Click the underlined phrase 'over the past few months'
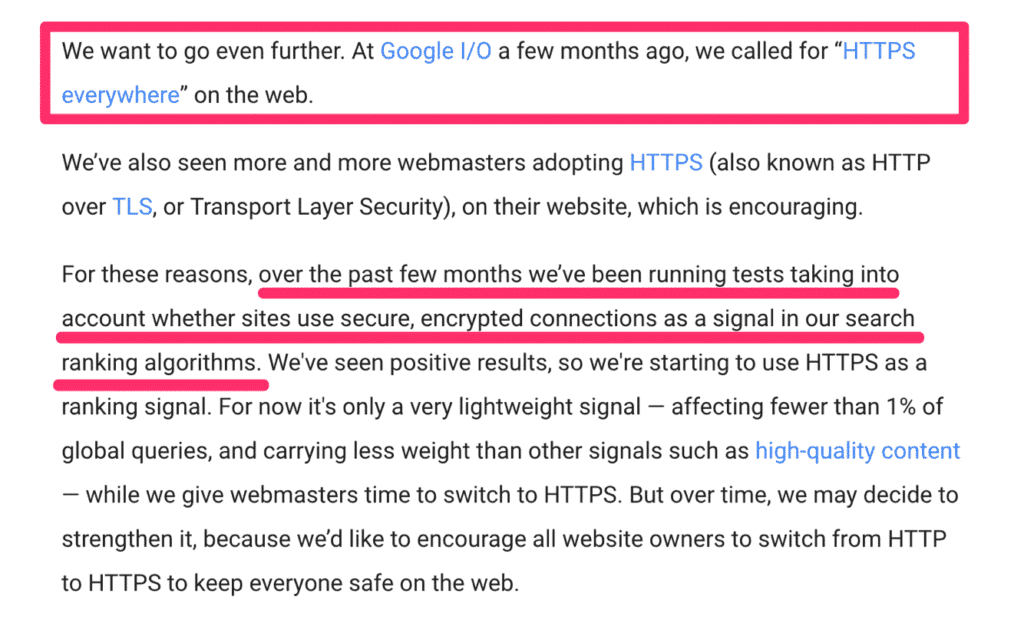 point(389,274)
